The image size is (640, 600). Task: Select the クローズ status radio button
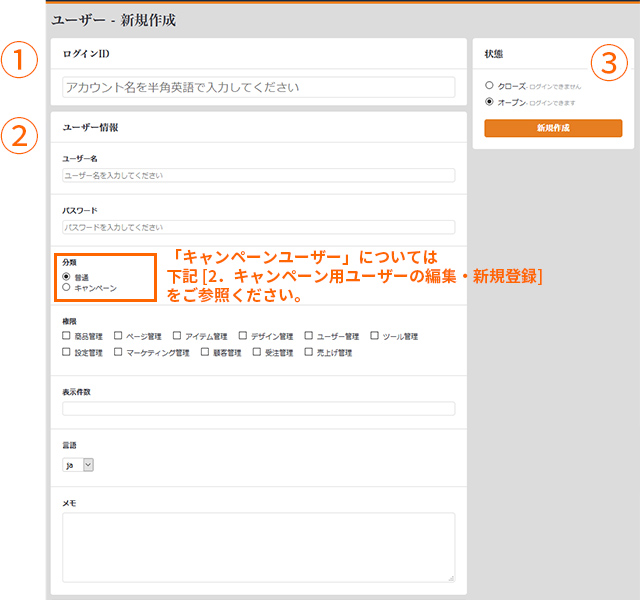click(x=489, y=87)
